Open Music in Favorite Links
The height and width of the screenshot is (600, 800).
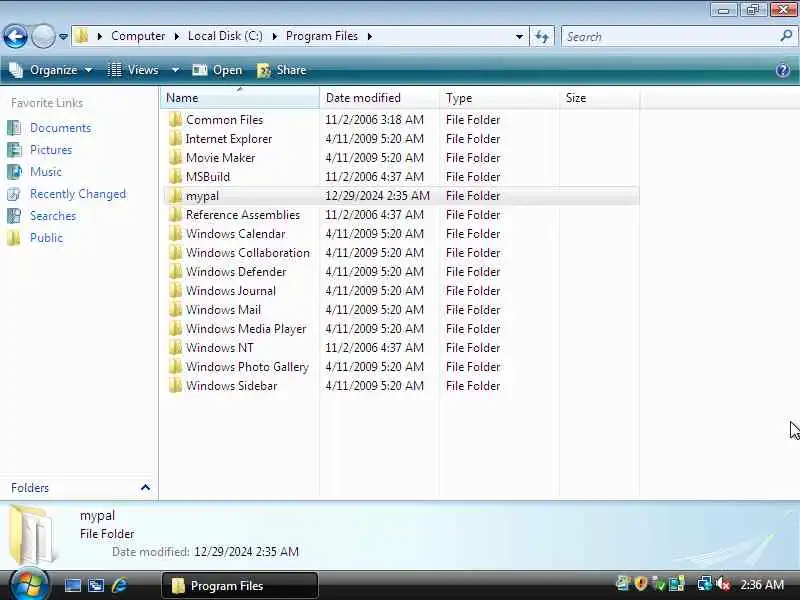click(45, 171)
